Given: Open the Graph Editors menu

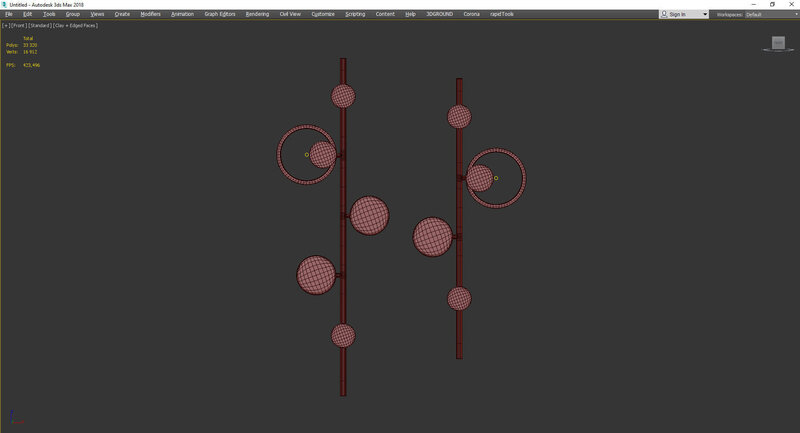Looking at the screenshot, I should [x=220, y=14].
